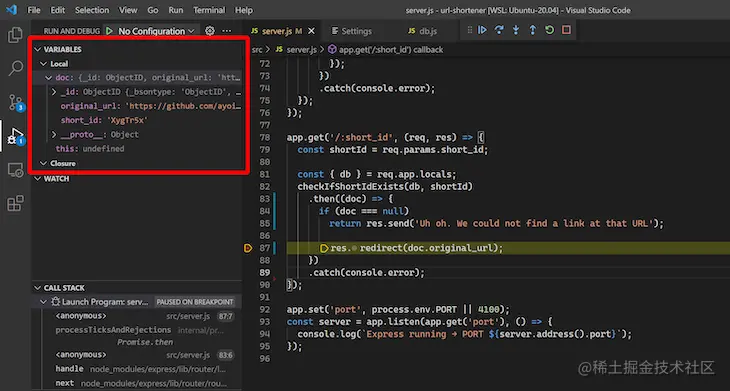Click the breakpoint marker on line 87
Screen dimensions: 730x391
coord(248,248)
